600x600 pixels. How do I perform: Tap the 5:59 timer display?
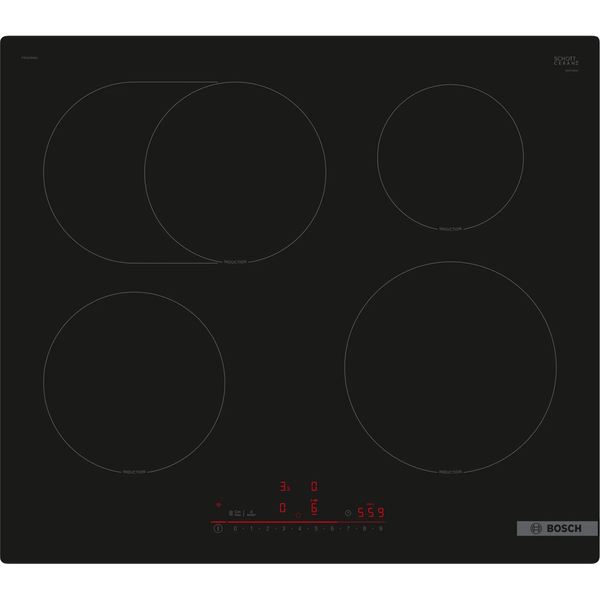pyautogui.click(x=371, y=513)
